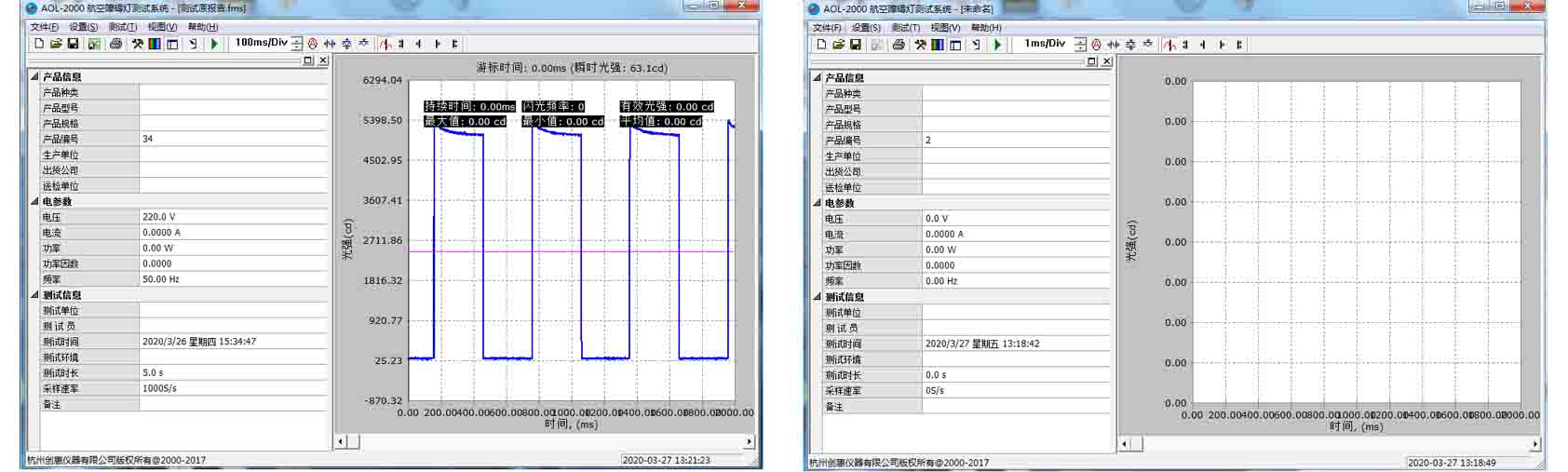Image resolution: width=1568 pixels, height=472 pixels.
Task: Close the property side panel in the 测试原报告.fms window
Action: click(x=323, y=61)
